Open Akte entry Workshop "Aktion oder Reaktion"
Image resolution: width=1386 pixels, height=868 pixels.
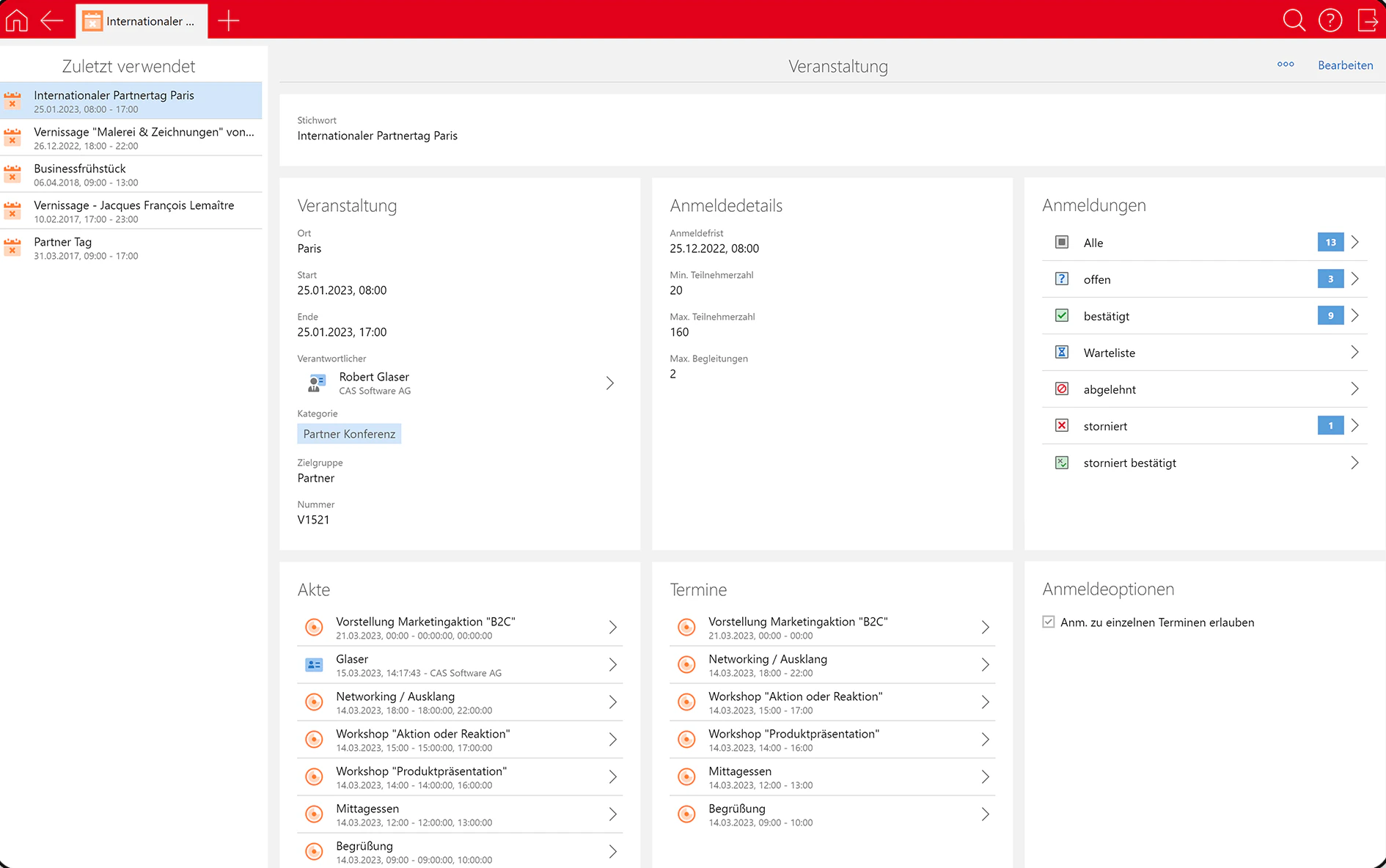click(x=460, y=740)
